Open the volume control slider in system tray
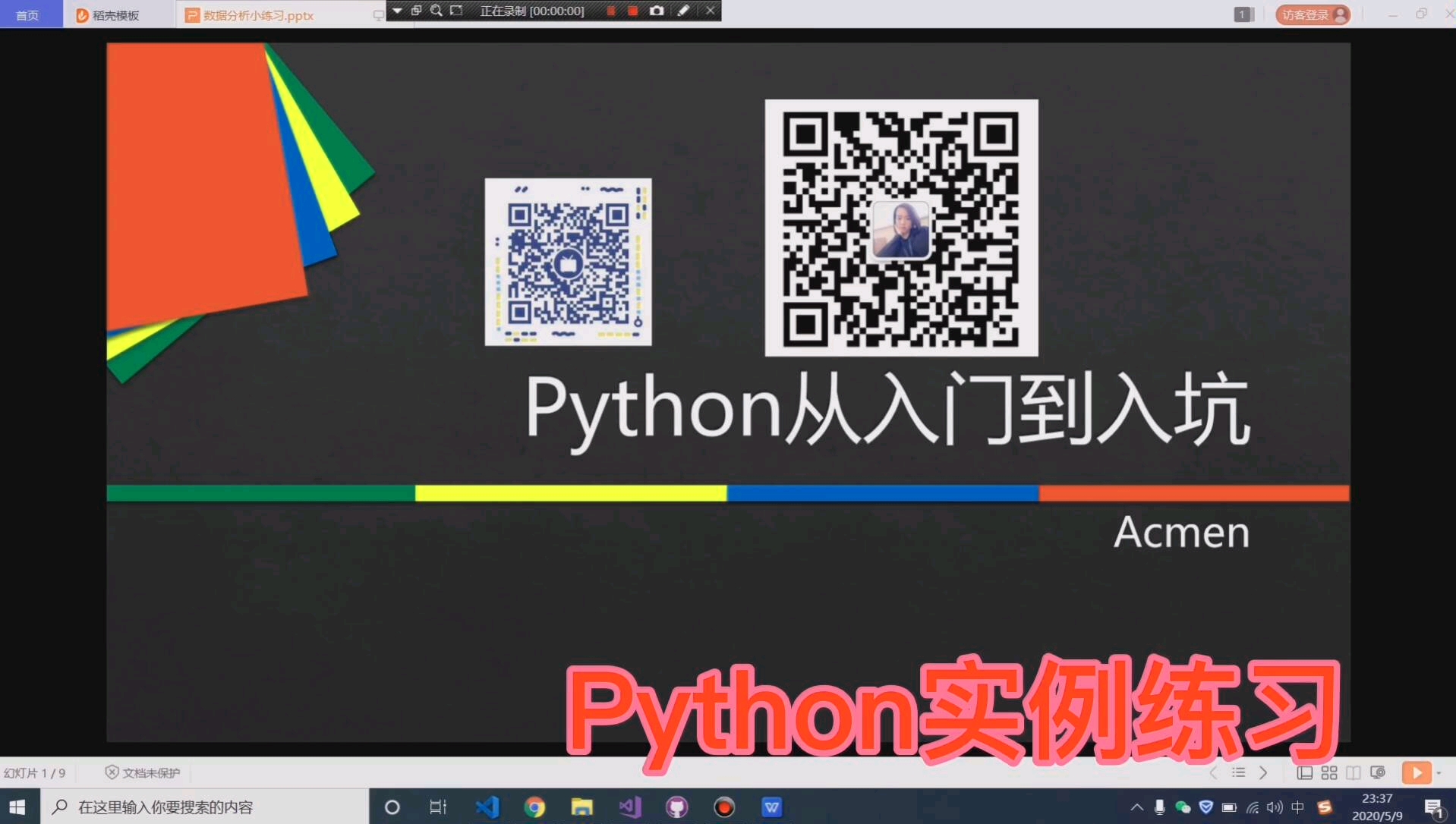 [1274, 807]
